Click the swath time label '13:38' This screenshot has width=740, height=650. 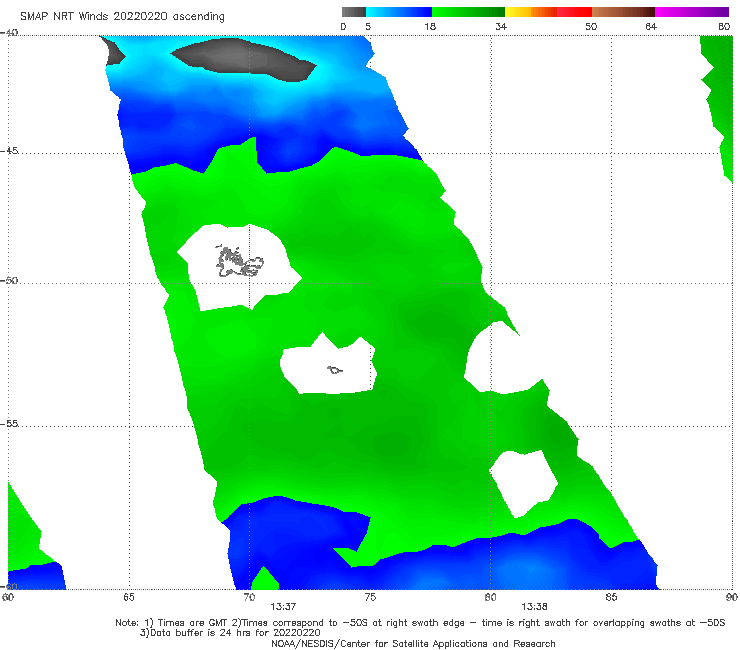[534, 607]
